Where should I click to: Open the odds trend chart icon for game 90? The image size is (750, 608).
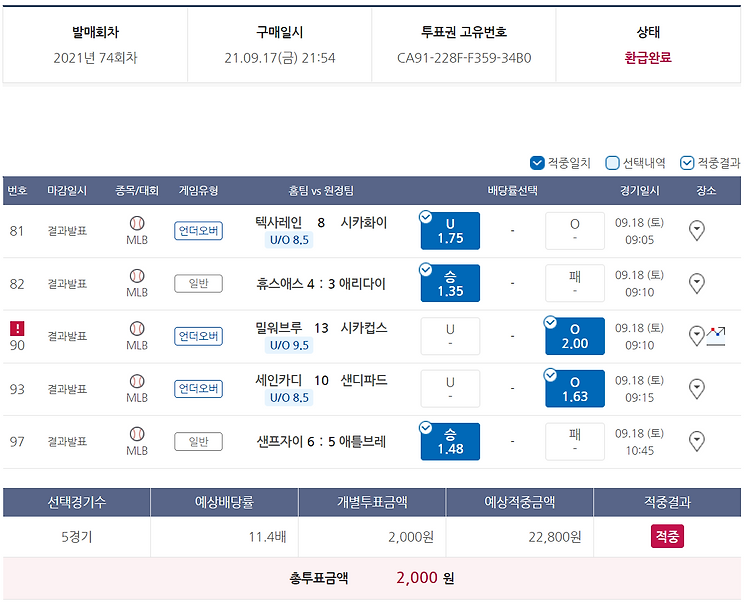click(716, 336)
